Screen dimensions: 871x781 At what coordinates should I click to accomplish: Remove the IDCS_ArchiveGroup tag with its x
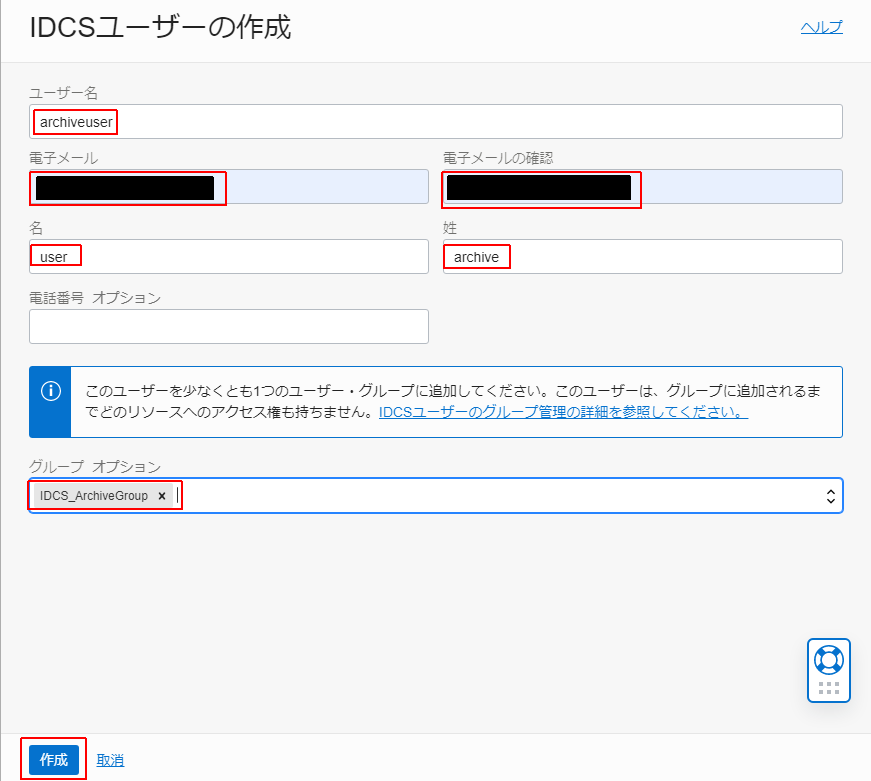click(x=162, y=495)
